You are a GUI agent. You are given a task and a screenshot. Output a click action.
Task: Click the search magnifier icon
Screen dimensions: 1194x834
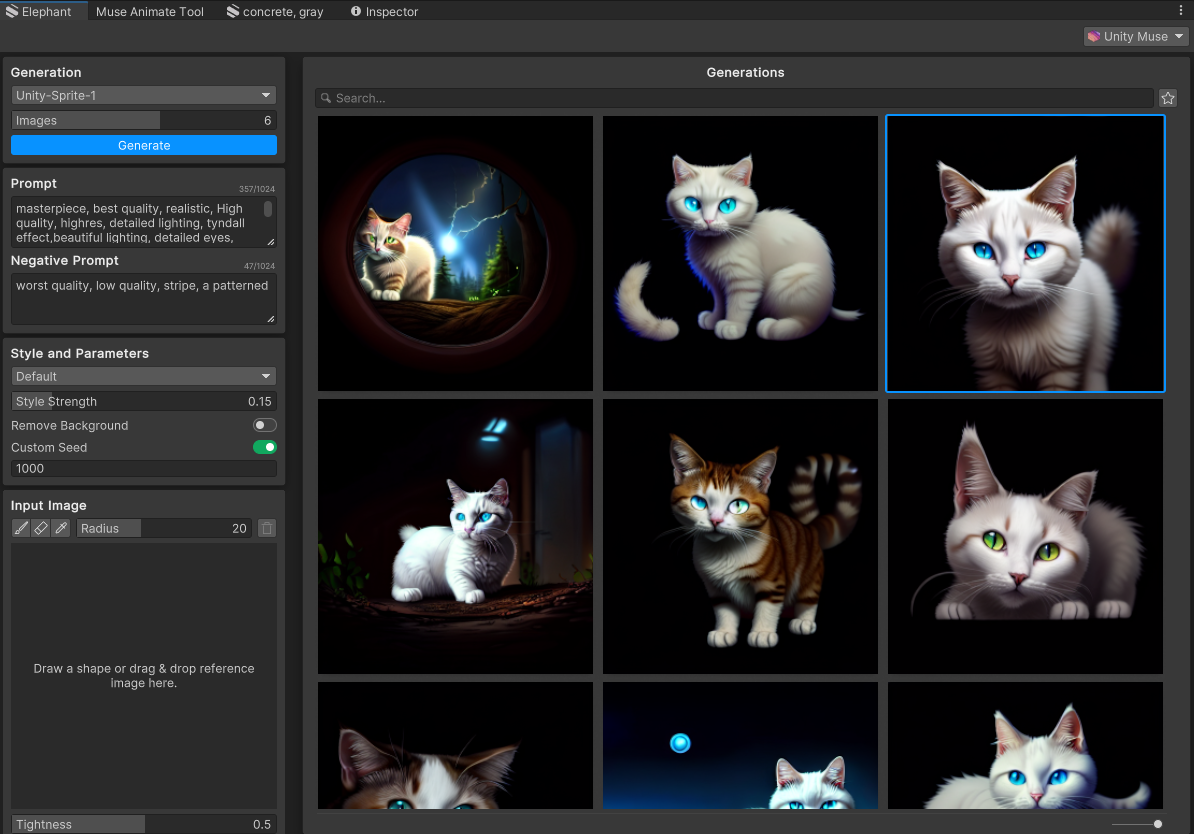coord(326,98)
